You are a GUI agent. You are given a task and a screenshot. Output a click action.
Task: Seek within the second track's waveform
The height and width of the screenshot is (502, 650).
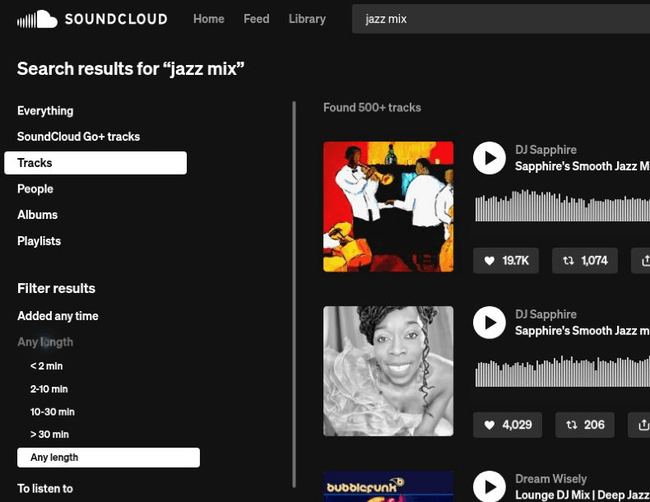(562, 371)
